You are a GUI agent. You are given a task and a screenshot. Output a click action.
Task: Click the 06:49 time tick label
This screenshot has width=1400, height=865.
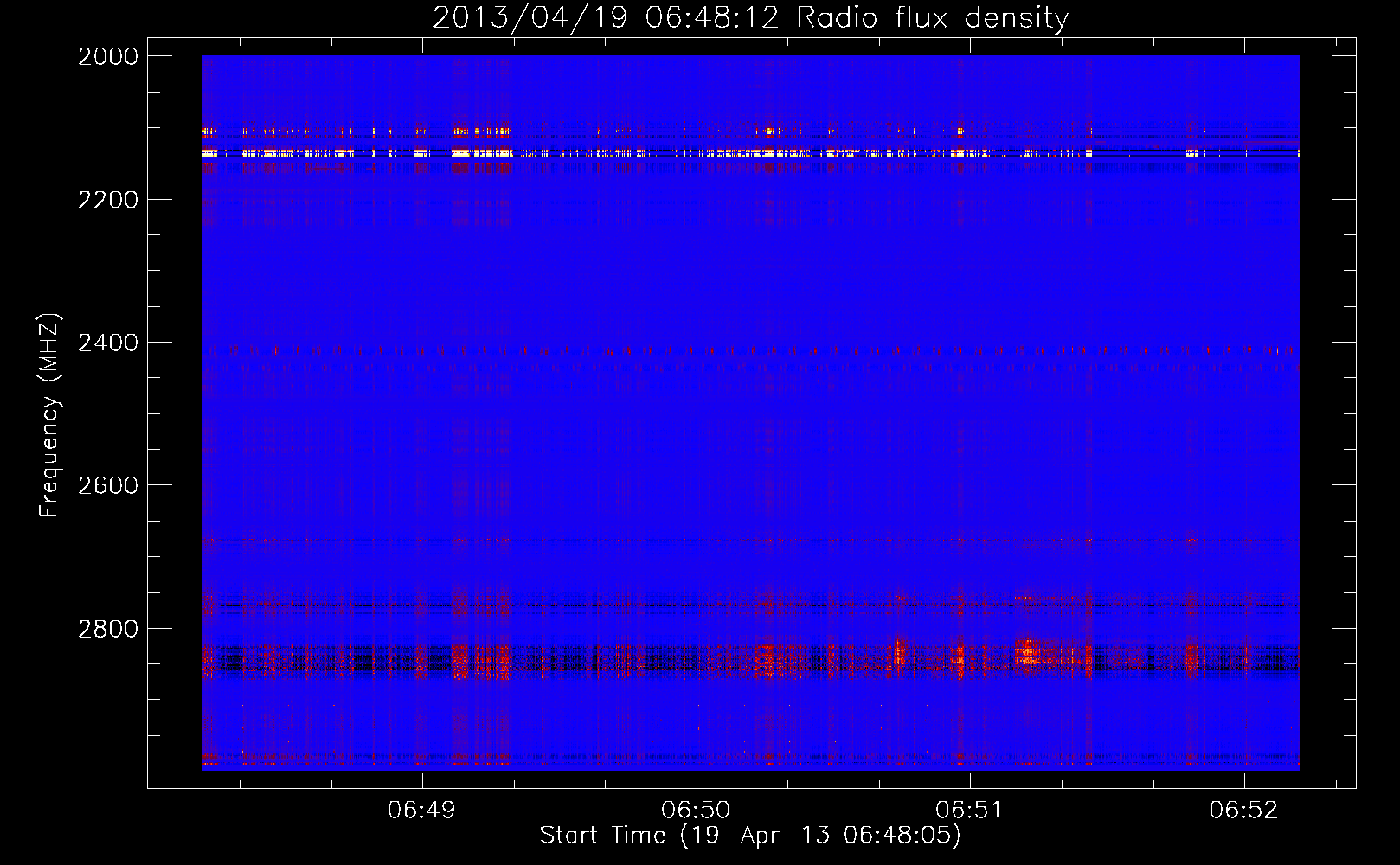tap(421, 811)
